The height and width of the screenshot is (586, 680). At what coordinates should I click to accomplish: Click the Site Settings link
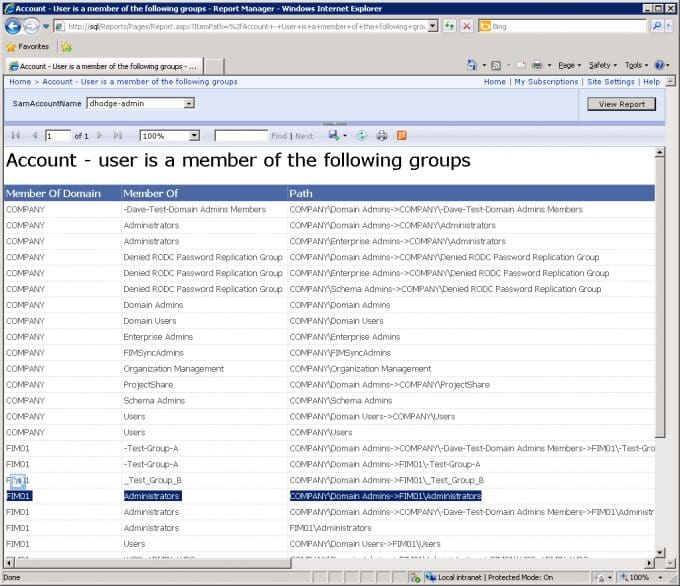tap(611, 82)
